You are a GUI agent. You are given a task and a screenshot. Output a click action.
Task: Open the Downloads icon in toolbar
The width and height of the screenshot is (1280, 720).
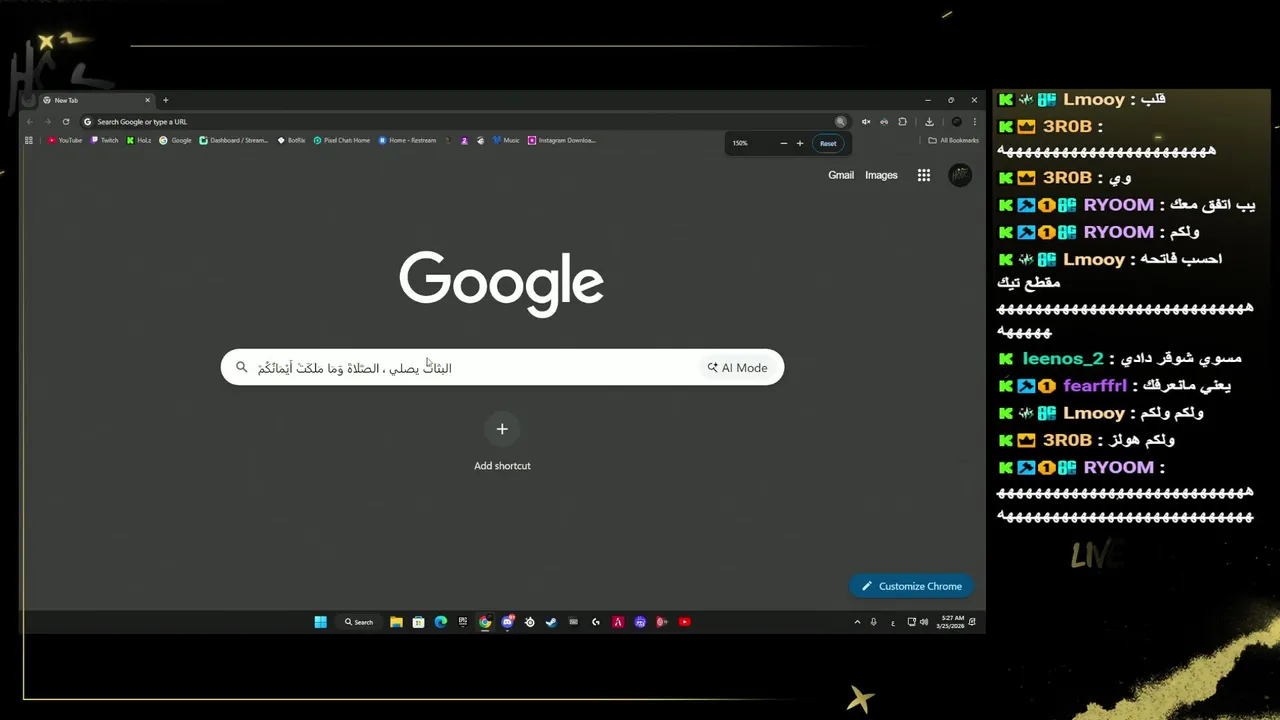point(929,122)
